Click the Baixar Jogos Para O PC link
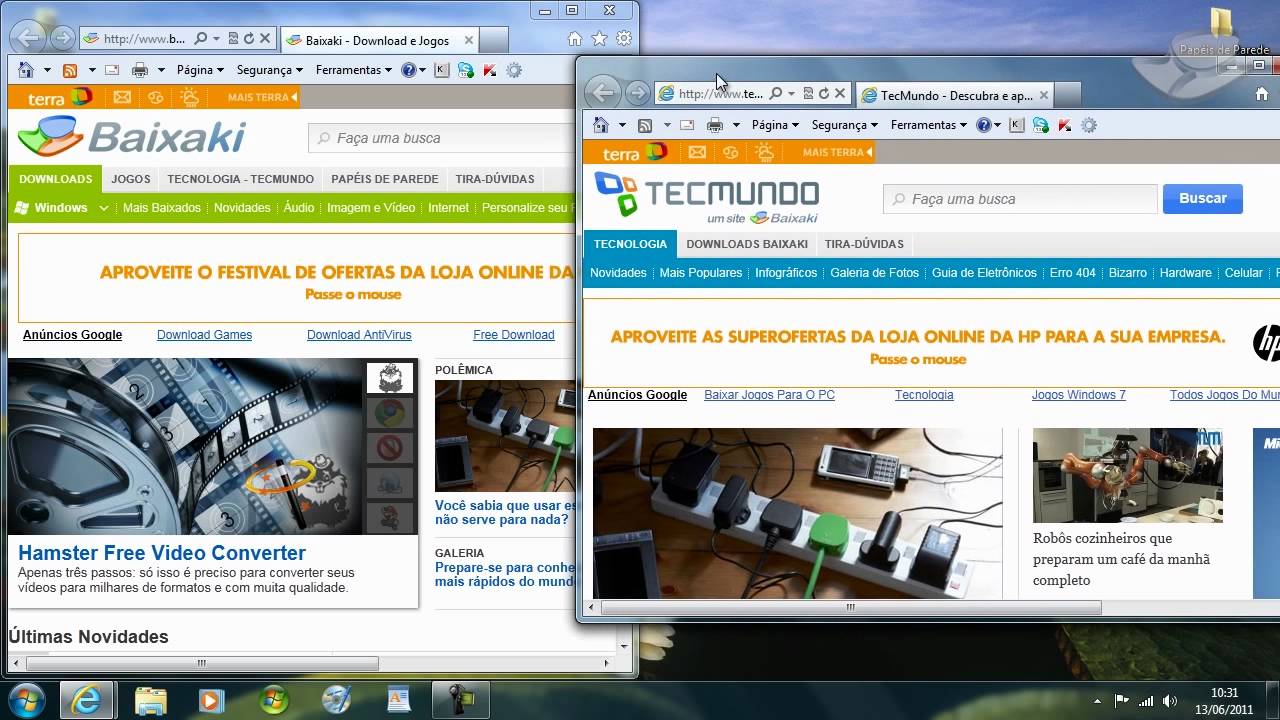 770,395
